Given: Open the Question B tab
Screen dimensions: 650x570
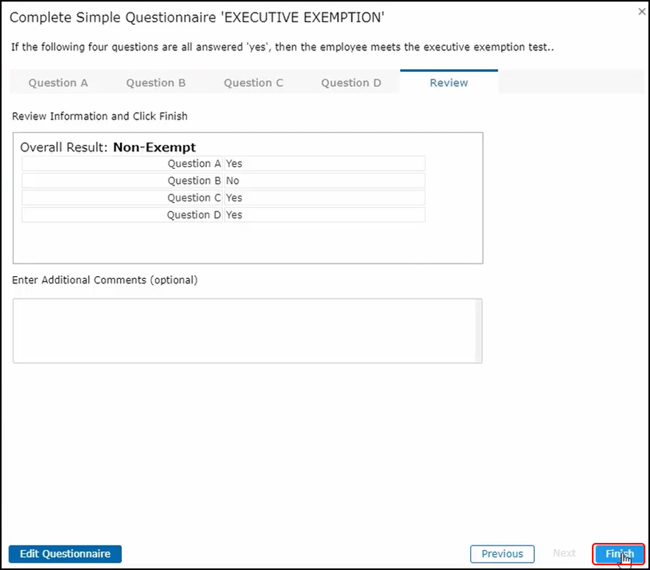Looking at the screenshot, I should (156, 83).
